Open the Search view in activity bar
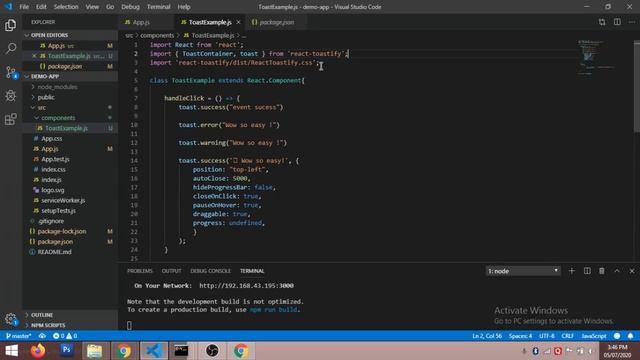640x360 pixels. click(x=11, y=49)
